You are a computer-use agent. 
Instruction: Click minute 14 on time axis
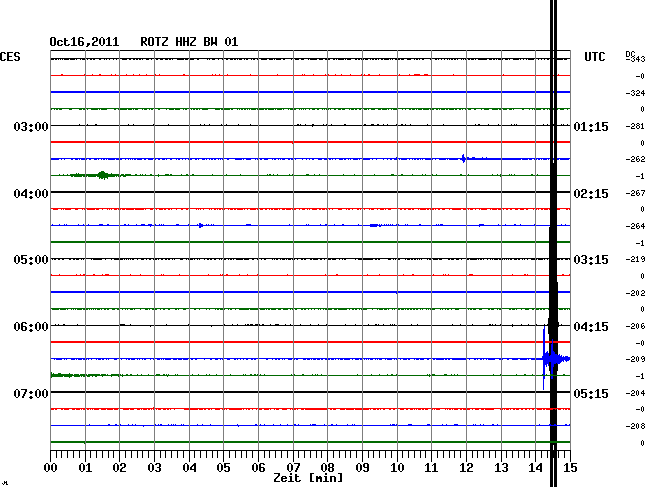point(536,467)
